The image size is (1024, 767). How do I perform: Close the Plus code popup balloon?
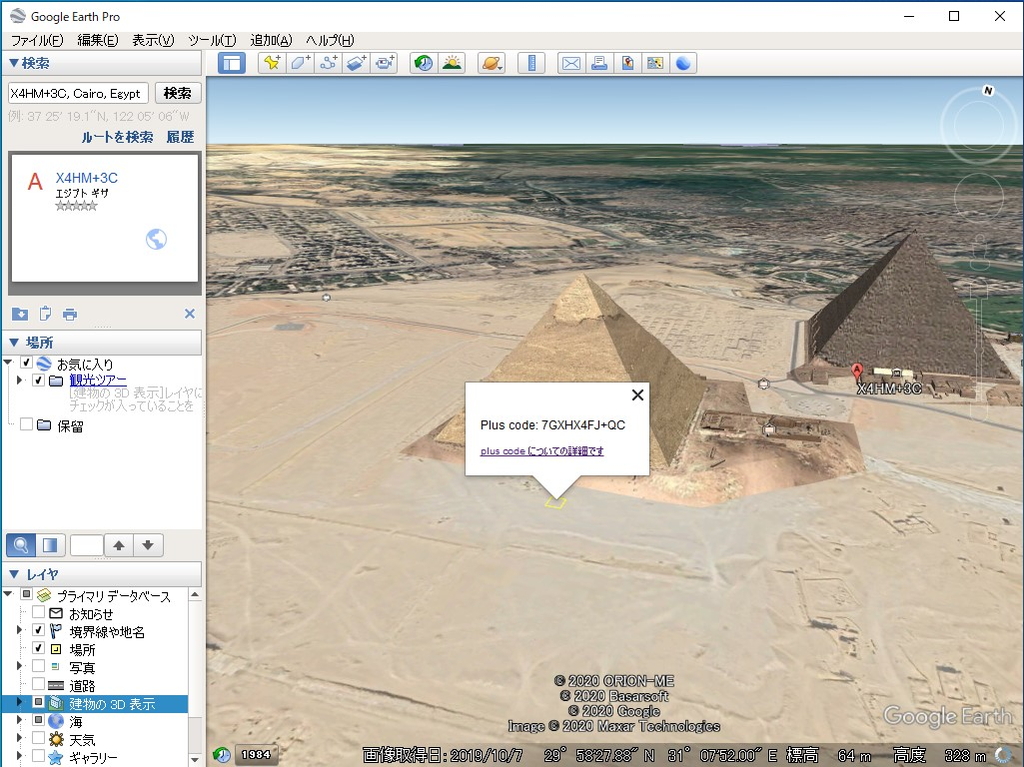point(637,395)
